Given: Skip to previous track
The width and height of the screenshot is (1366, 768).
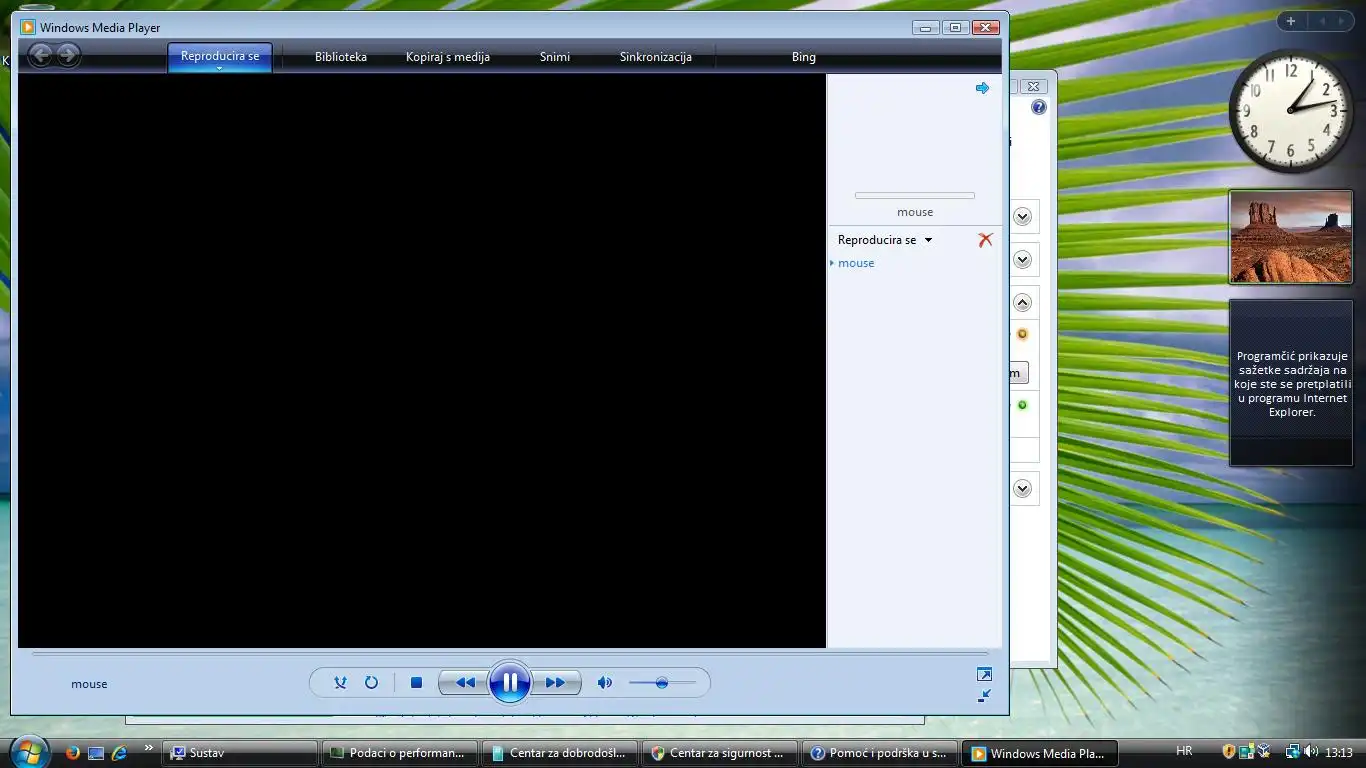Looking at the screenshot, I should [x=464, y=683].
